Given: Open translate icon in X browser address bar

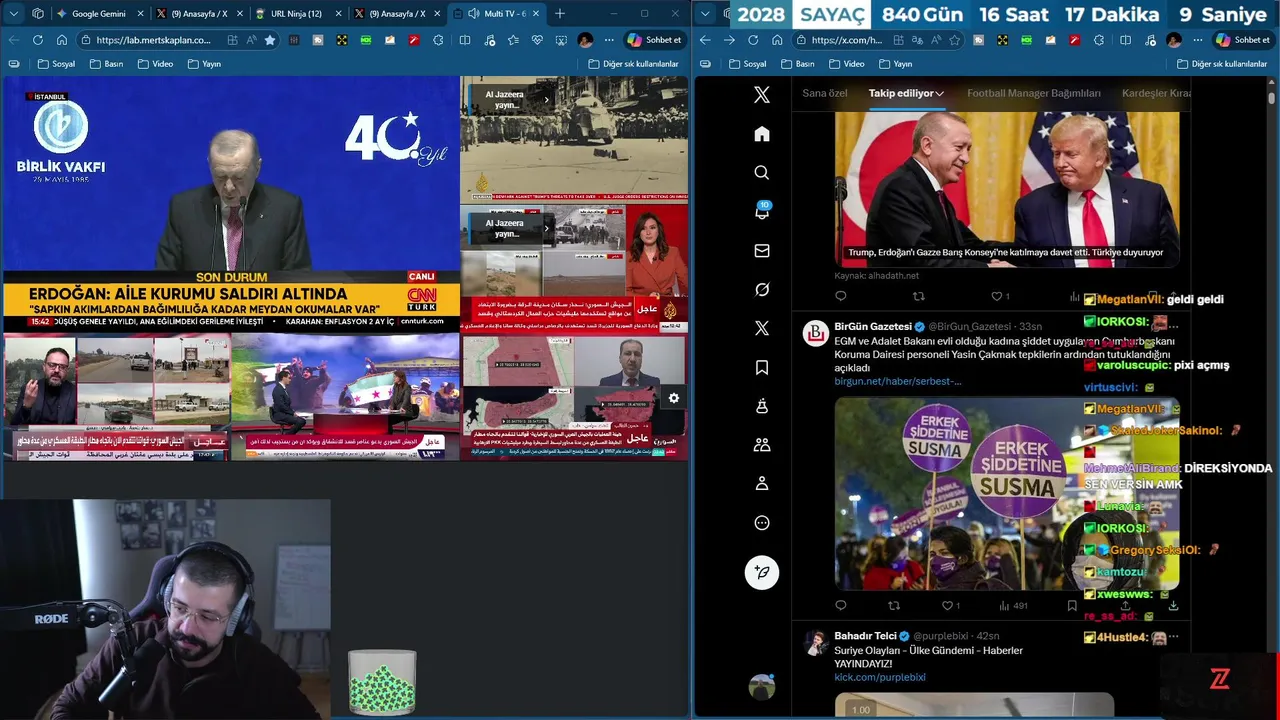Looking at the screenshot, I should coord(915,40).
